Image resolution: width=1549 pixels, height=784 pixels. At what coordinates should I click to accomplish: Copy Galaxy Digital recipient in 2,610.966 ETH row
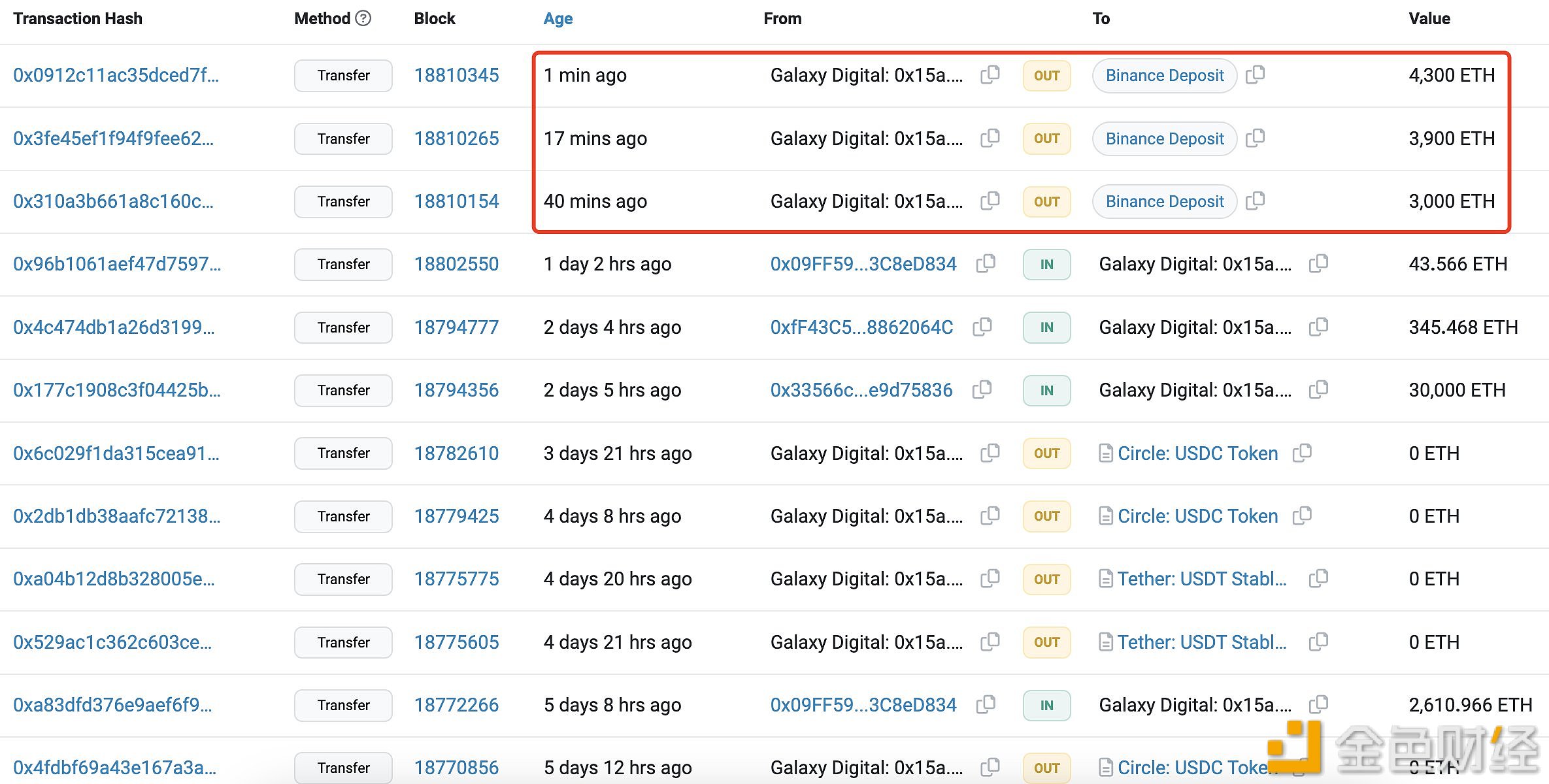click(x=1318, y=704)
